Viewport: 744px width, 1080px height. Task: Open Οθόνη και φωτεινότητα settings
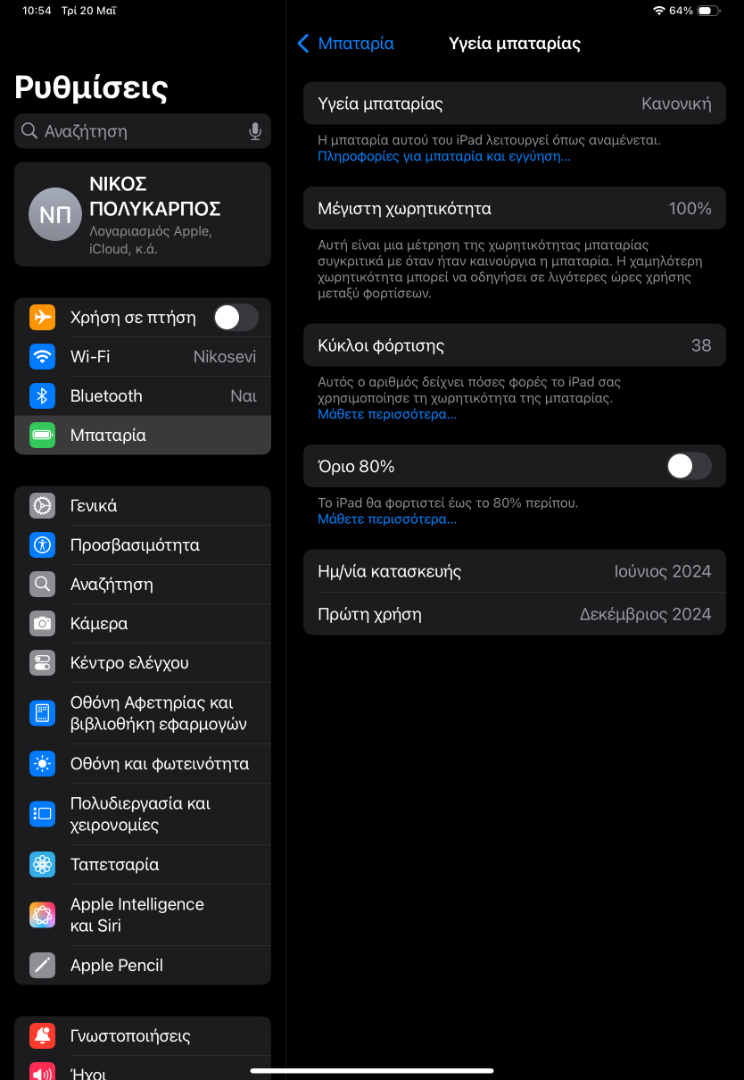(143, 763)
